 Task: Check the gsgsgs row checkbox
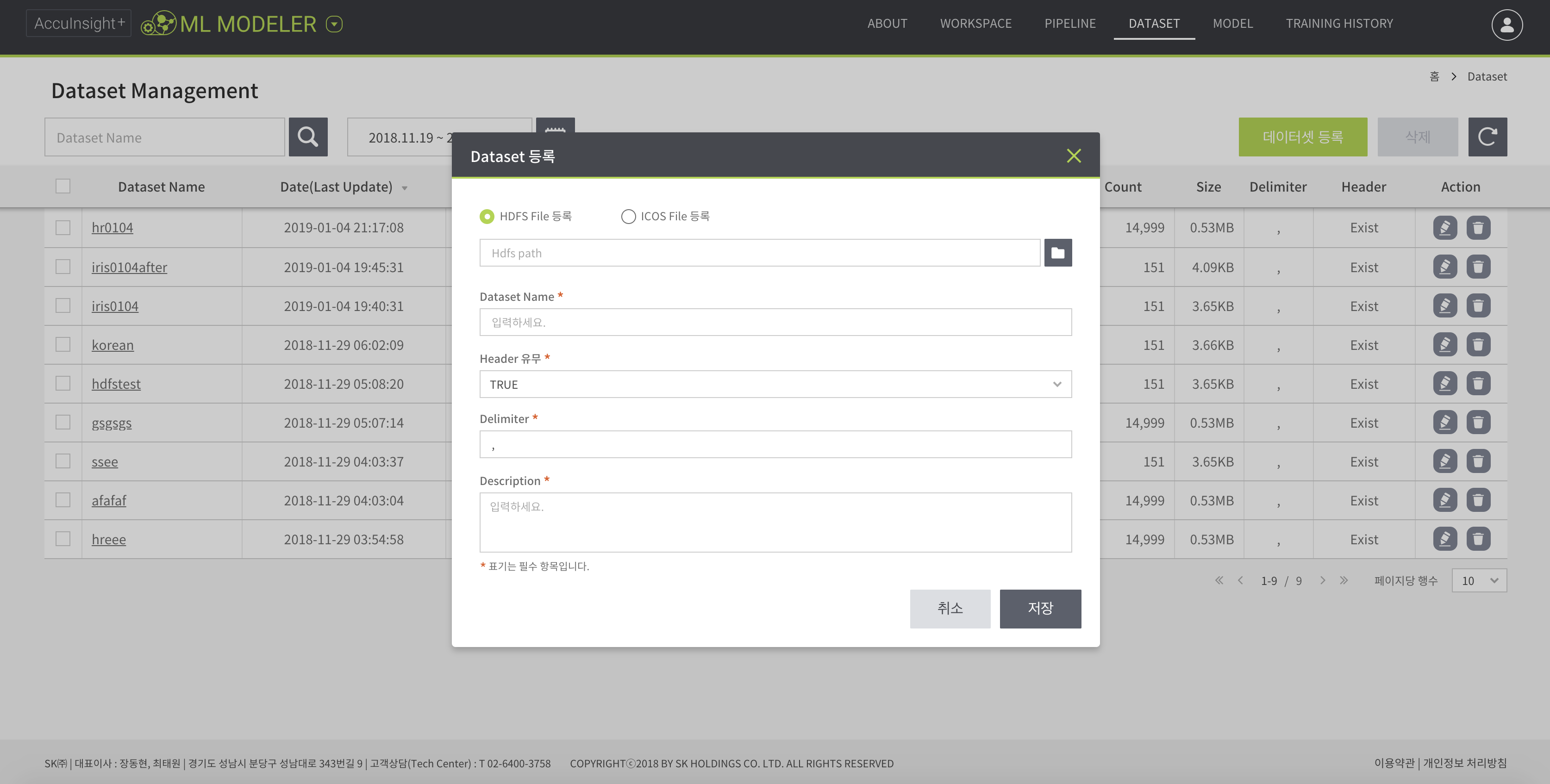(x=62, y=423)
